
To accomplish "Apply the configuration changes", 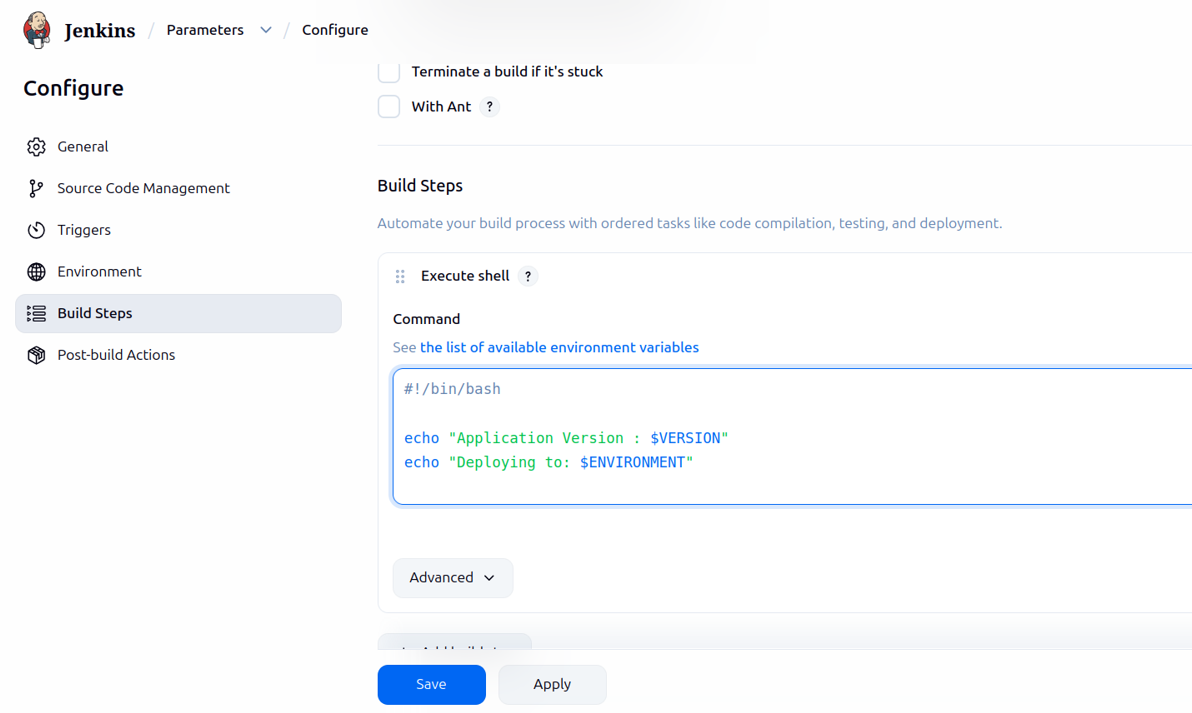I will (x=552, y=684).
